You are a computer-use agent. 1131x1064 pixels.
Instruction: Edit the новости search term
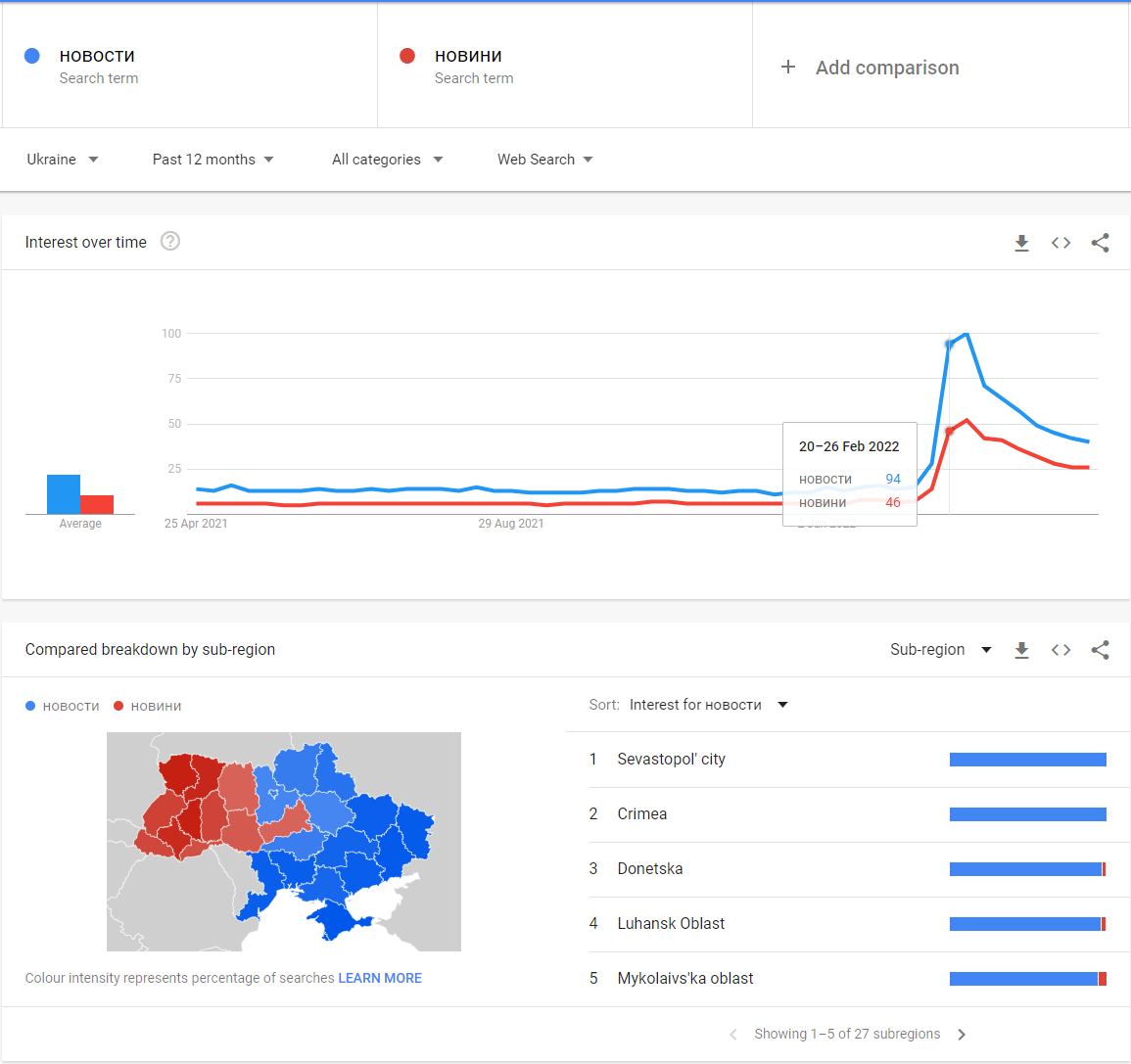(190, 66)
